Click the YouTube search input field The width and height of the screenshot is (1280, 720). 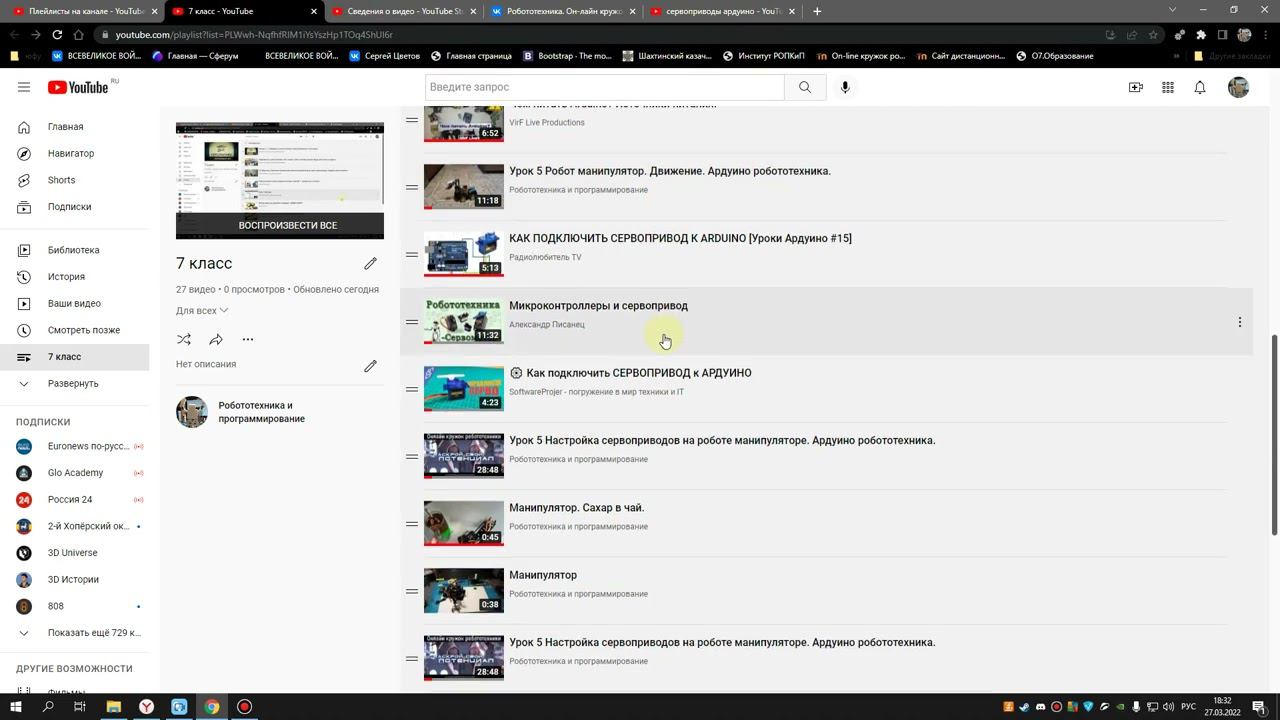click(605, 87)
